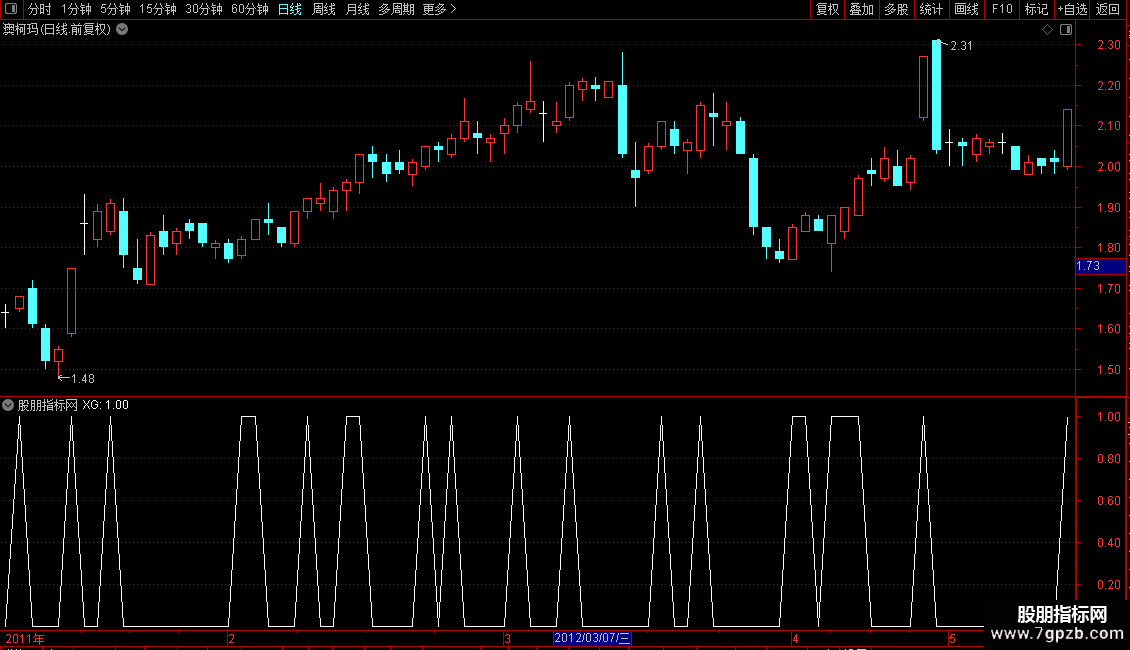Screen dimensions: 1130x650
Task: Click the stock title 日线.前复权 text
Action: (57, 30)
